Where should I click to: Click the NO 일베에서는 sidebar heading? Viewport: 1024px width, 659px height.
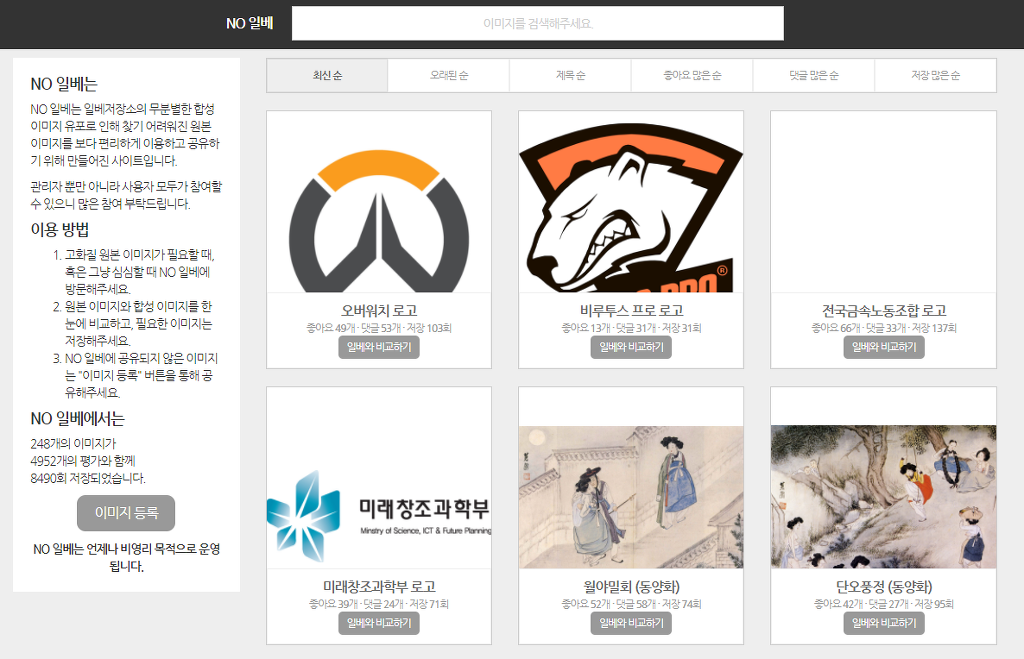[78, 419]
